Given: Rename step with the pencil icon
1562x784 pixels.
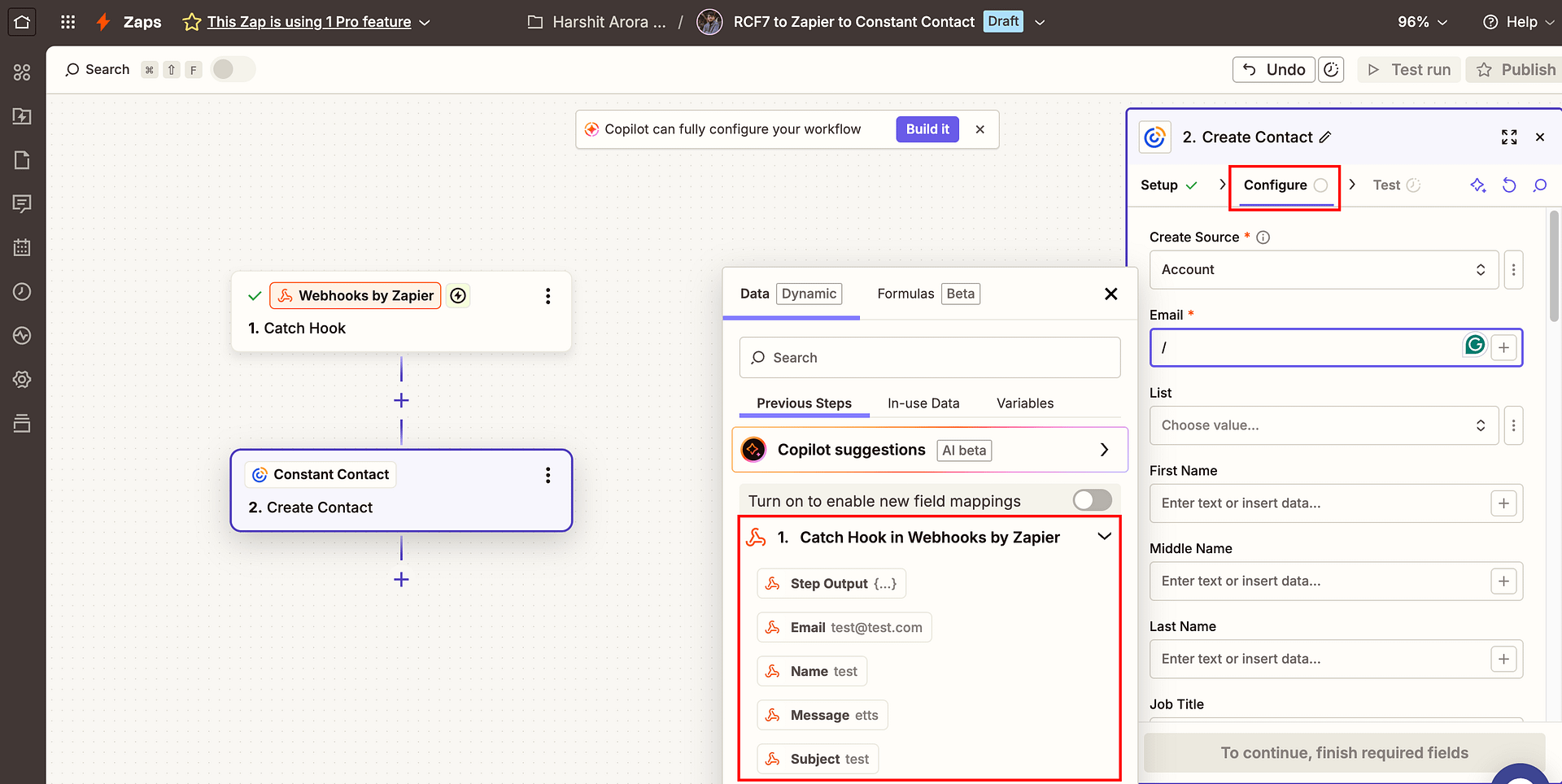Looking at the screenshot, I should 1326,137.
